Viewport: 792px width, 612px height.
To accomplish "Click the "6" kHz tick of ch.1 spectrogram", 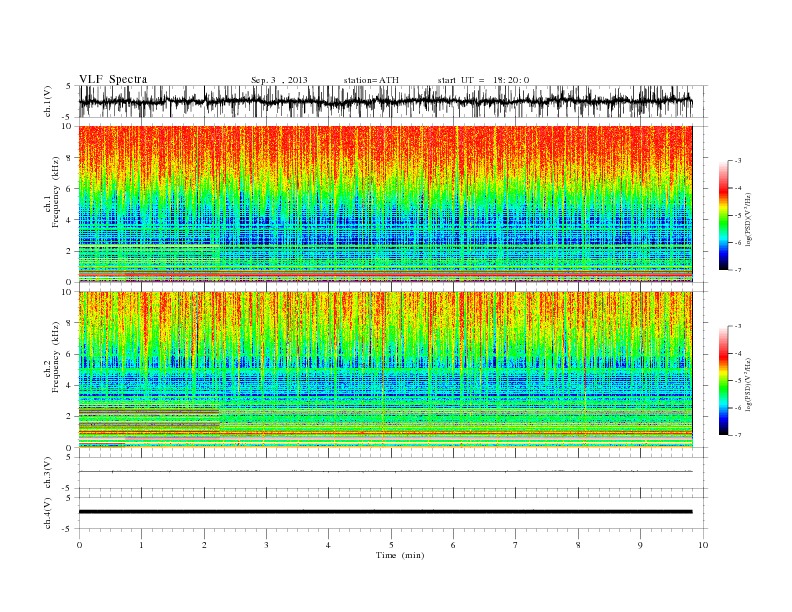I will (x=69, y=189).
